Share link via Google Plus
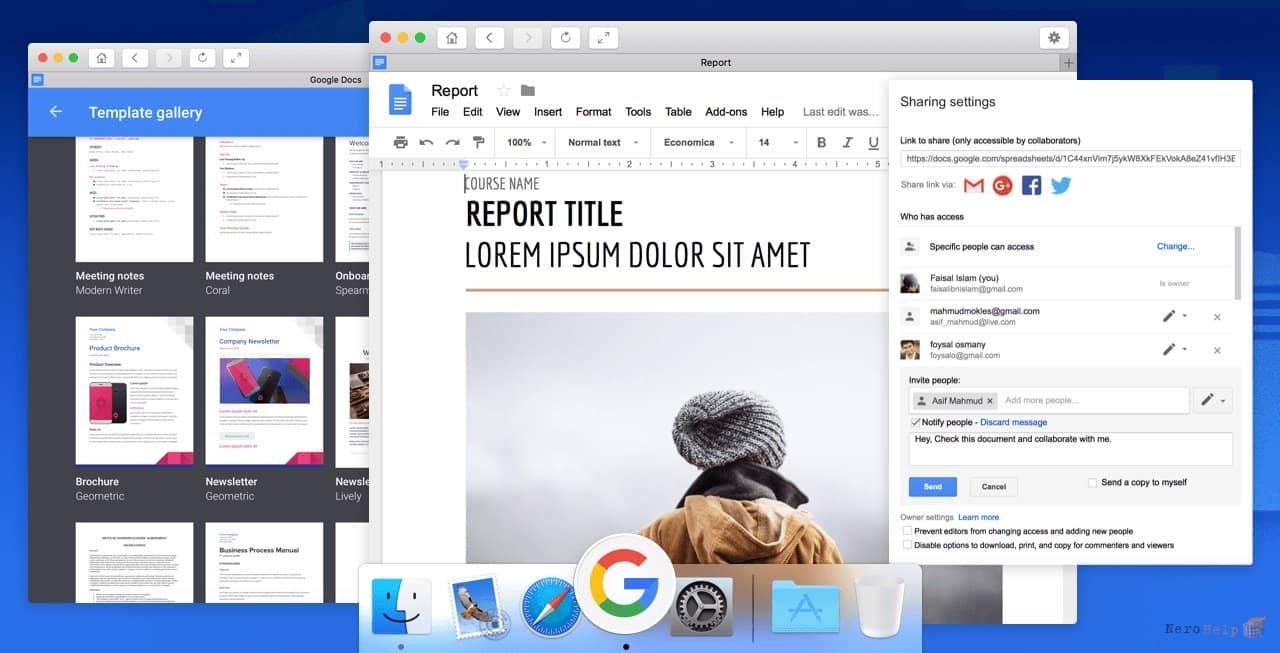 click(1003, 185)
